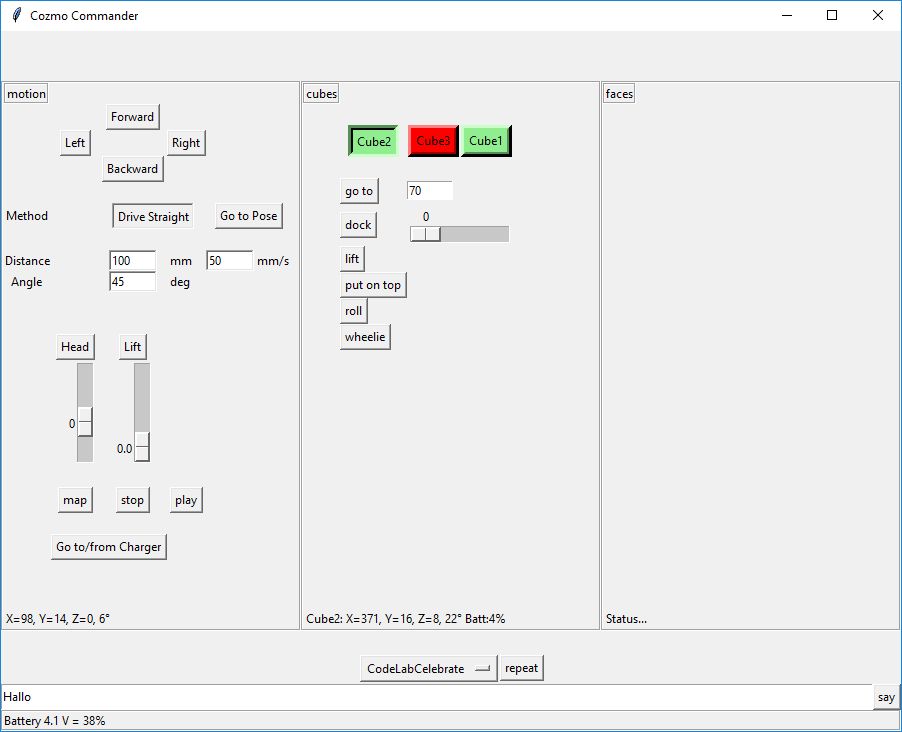The height and width of the screenshot is (732, 902).
Task: Click the Go to Pose button
Action: pyautogui.click(x=249, y=216)
